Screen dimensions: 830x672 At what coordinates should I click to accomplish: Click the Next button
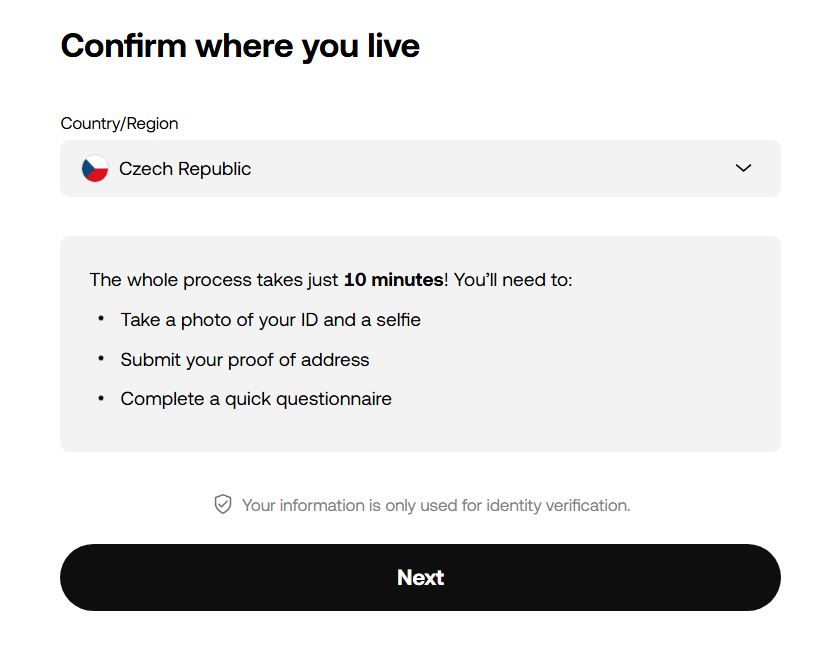coord(420,577)
